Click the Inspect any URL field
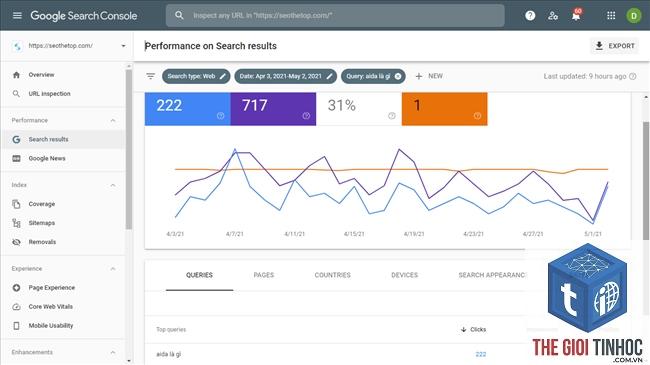This screenshot has height=365, width=650. click(335, 16)
